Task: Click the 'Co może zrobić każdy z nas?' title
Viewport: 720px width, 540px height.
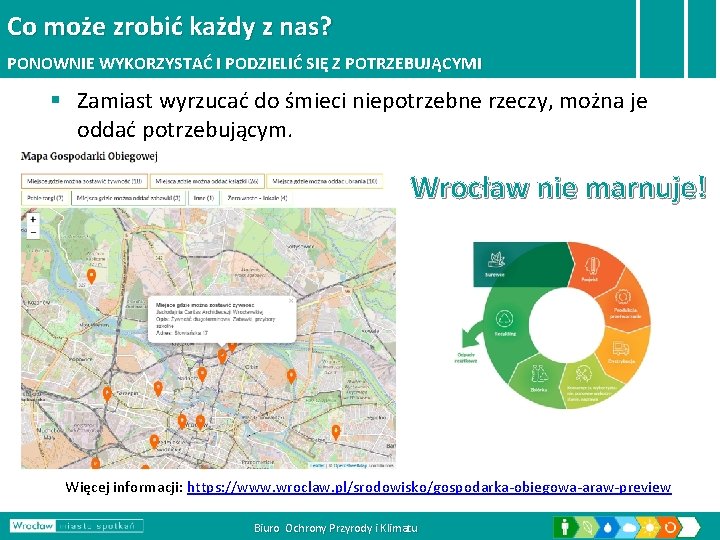Action: click(x=169, y=26)
